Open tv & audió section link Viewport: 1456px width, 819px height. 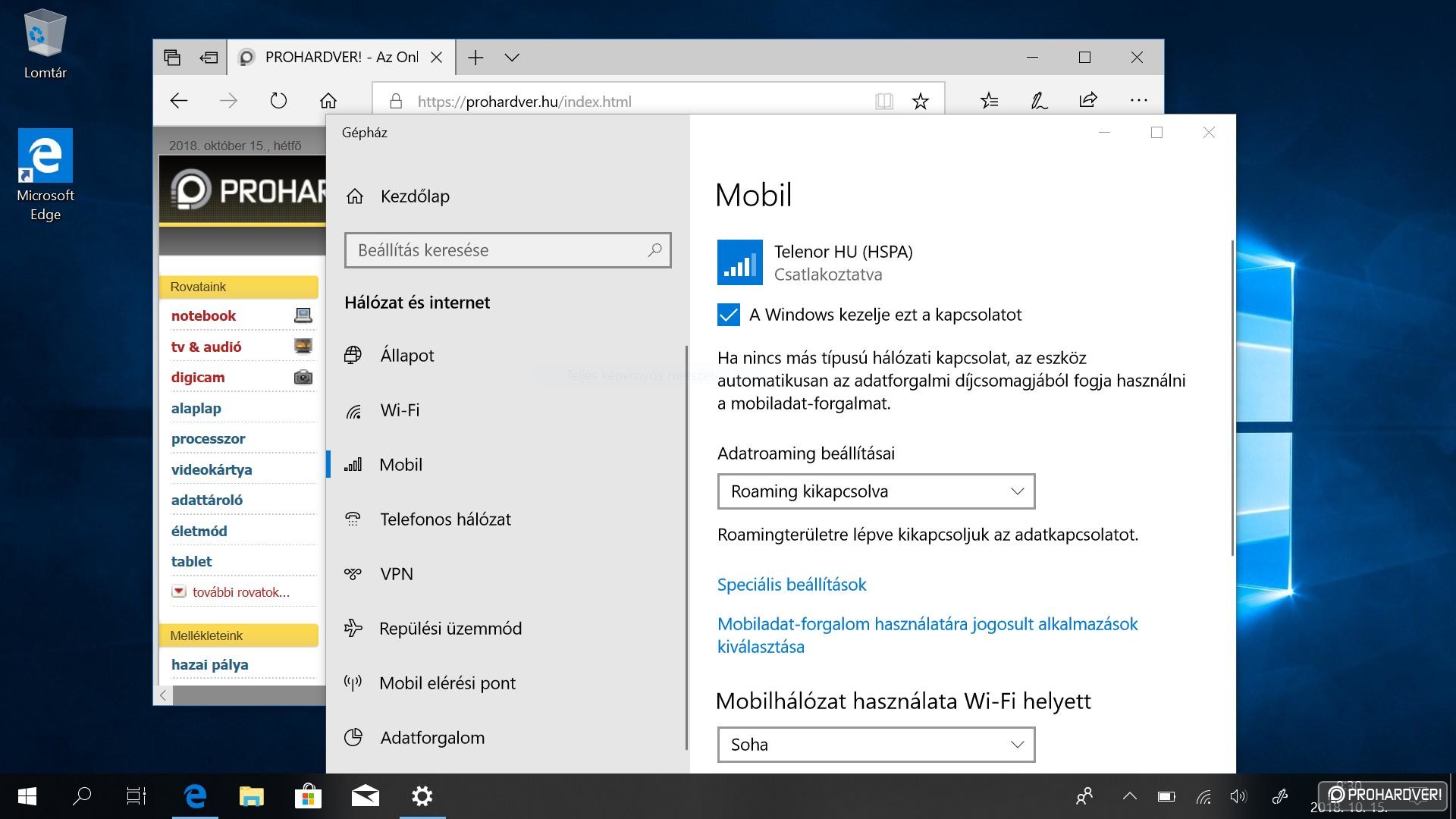206,347
